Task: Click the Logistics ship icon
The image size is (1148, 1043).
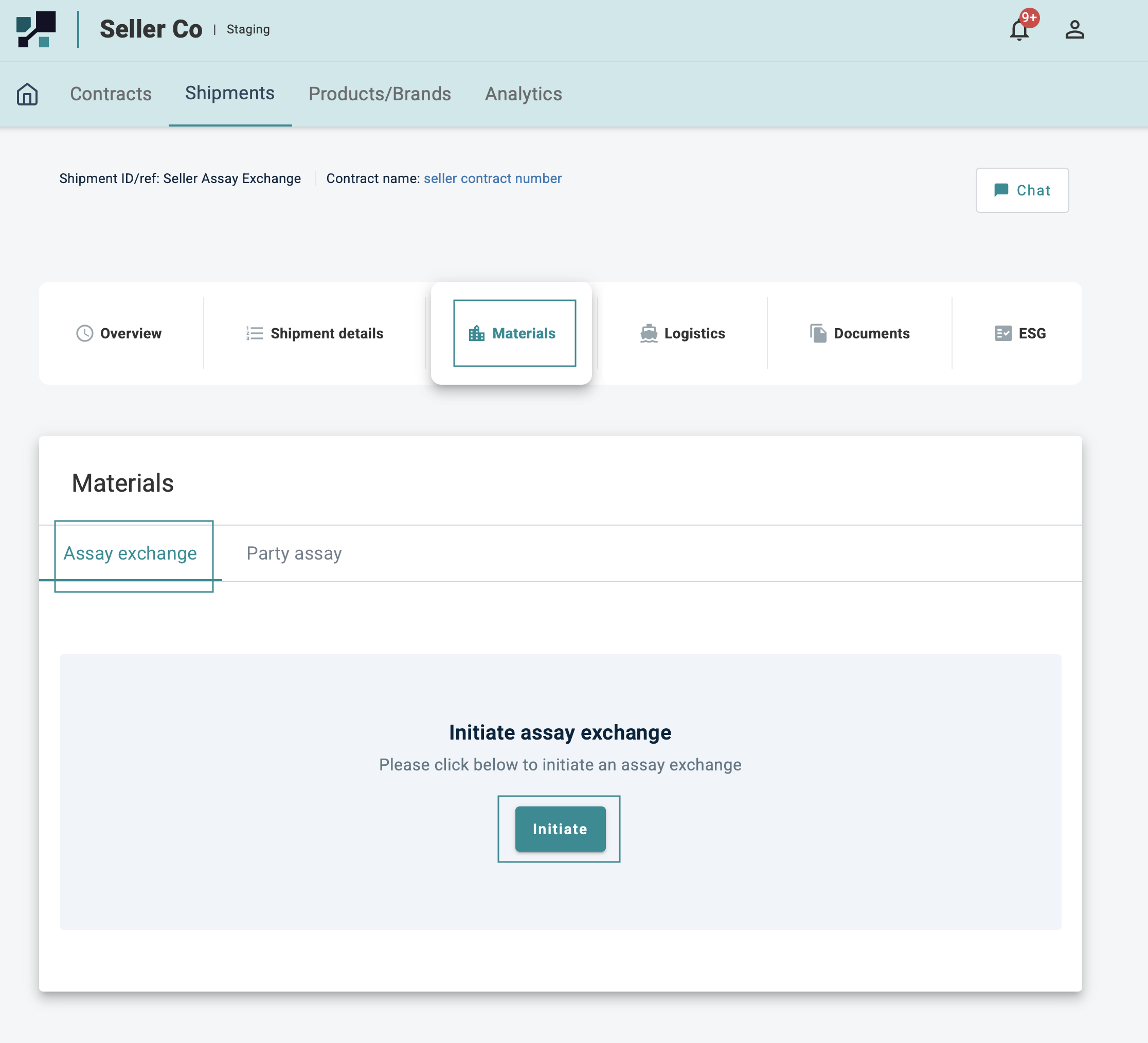Action: [648, 333]
